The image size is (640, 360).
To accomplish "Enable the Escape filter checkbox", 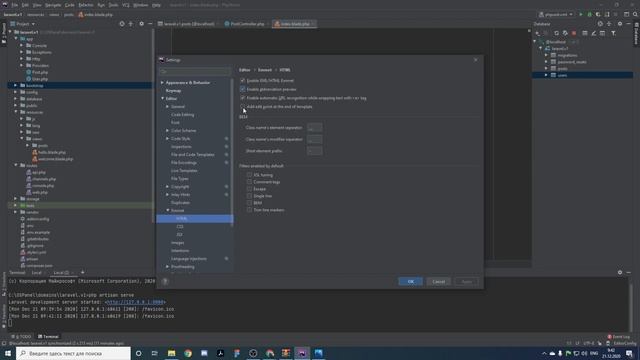I will (x=249, y=189).
